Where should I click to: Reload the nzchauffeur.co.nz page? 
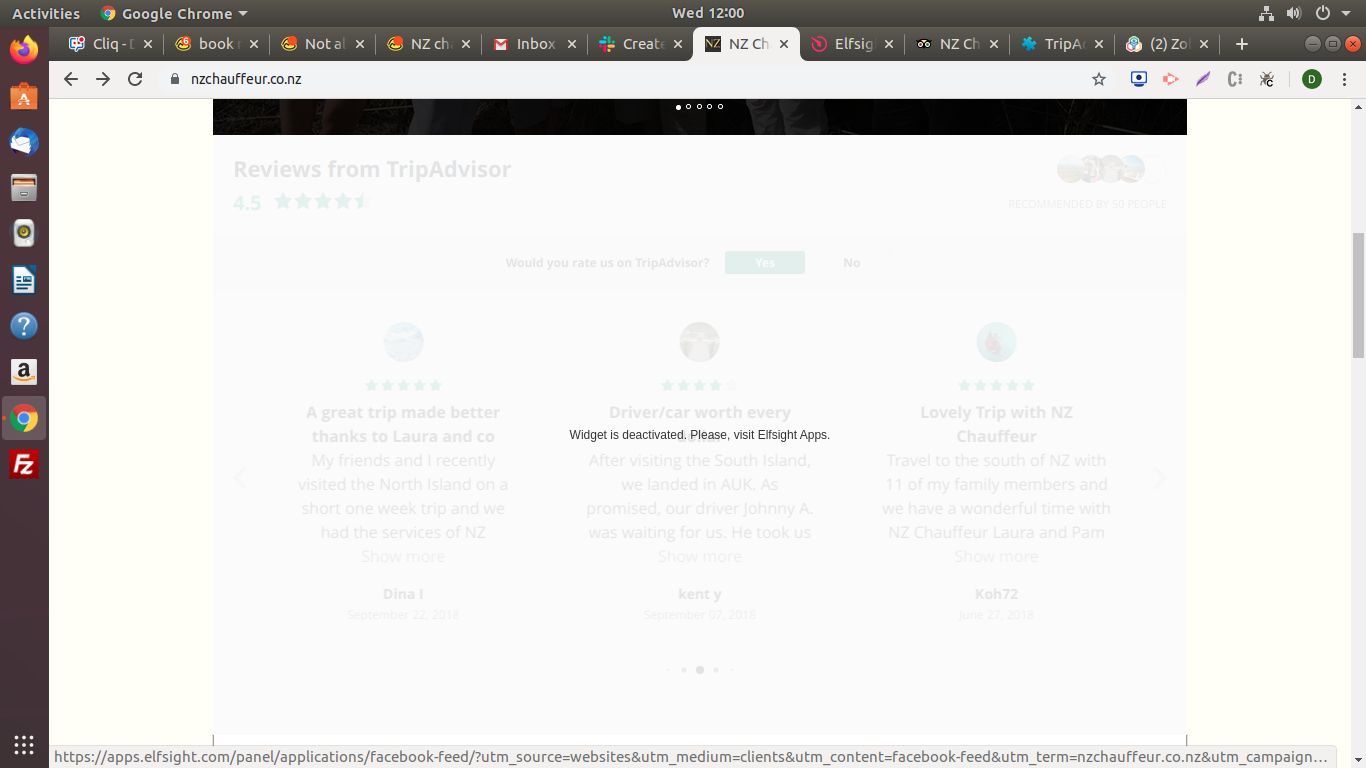pos(135,79)
